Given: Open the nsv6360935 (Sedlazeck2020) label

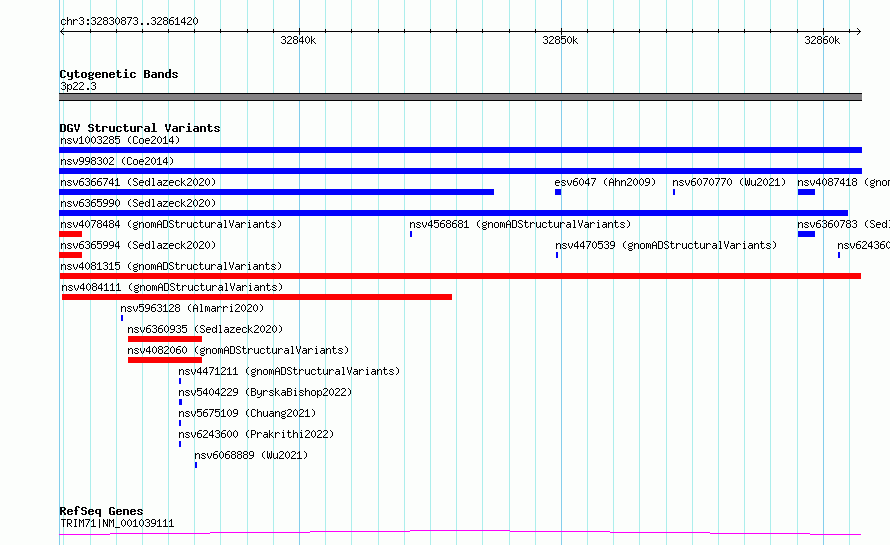Looking at the screenshot, I should click(205, 329).
